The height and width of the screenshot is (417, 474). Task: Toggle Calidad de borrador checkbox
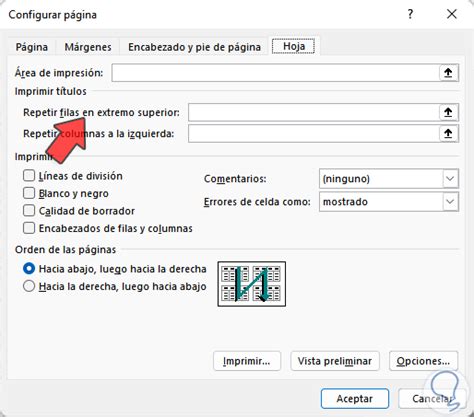pyautogui.click(x=29, y=211)
